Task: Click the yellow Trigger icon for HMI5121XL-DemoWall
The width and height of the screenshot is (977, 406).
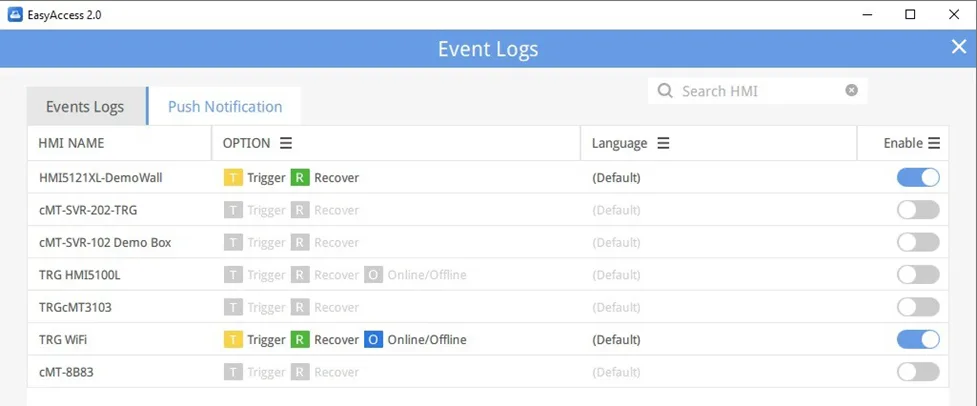Action: pos(232,177)
